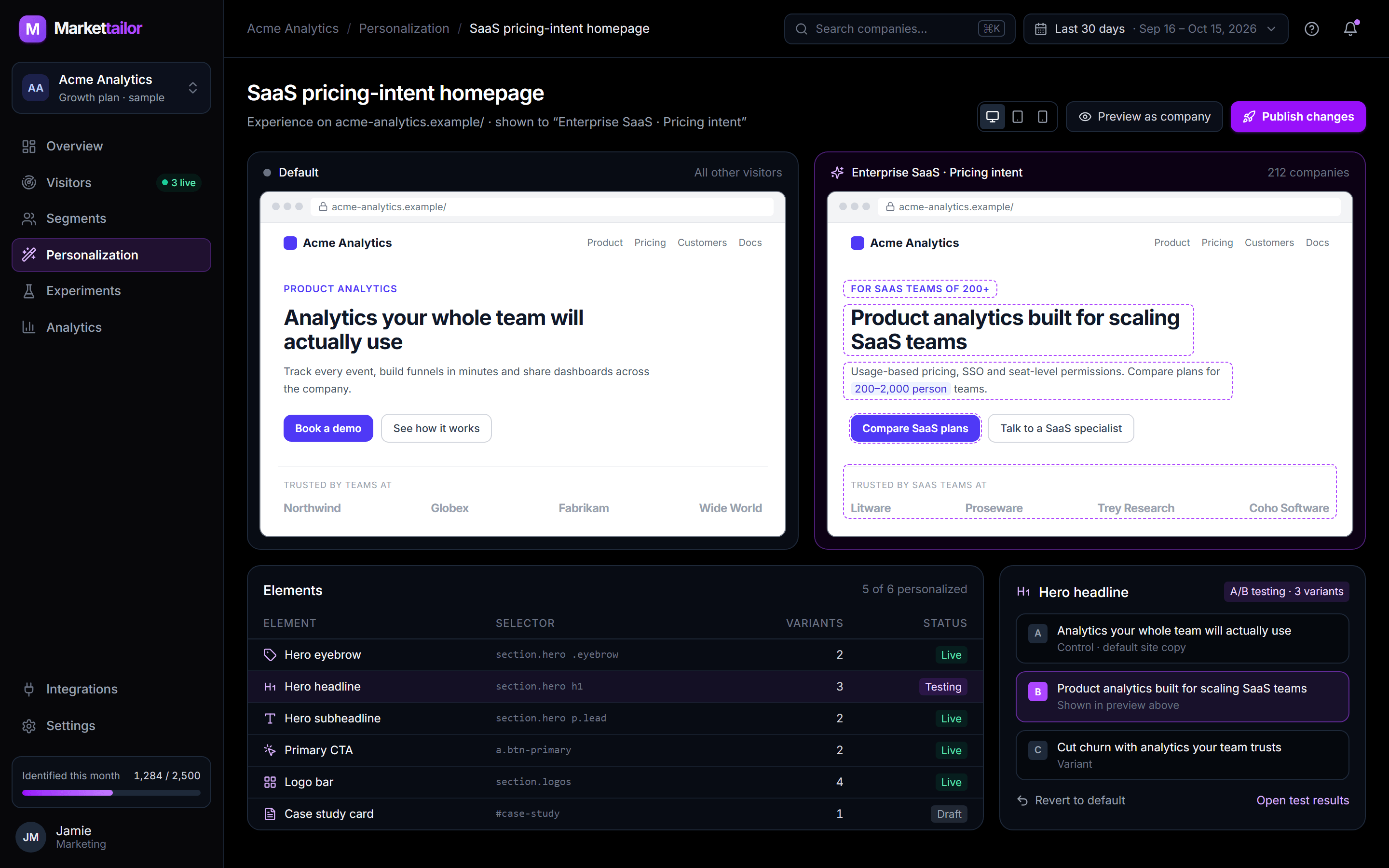Click Book a demo in default preview

coord(328,428)
